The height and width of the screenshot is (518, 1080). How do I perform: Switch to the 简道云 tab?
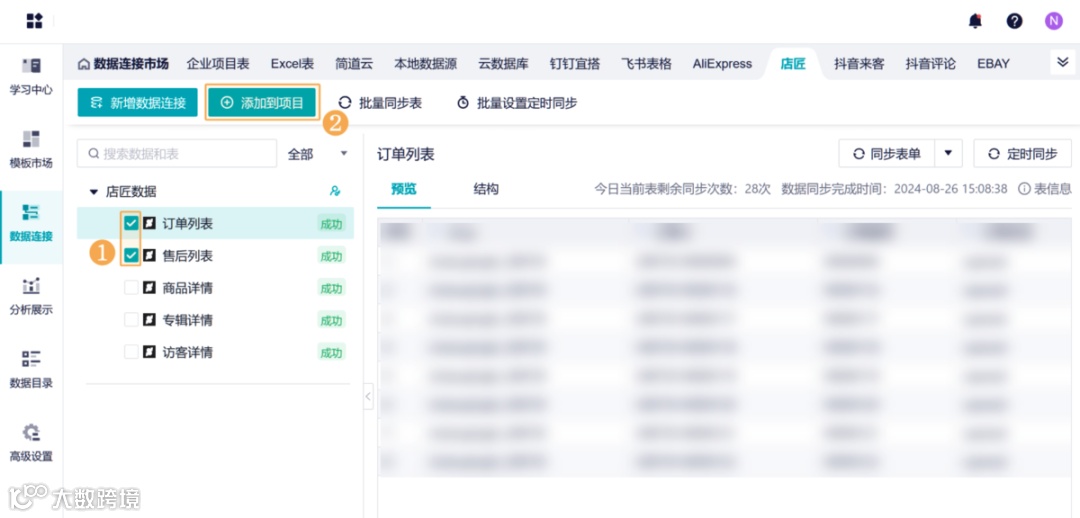click(x=354, y=63)
